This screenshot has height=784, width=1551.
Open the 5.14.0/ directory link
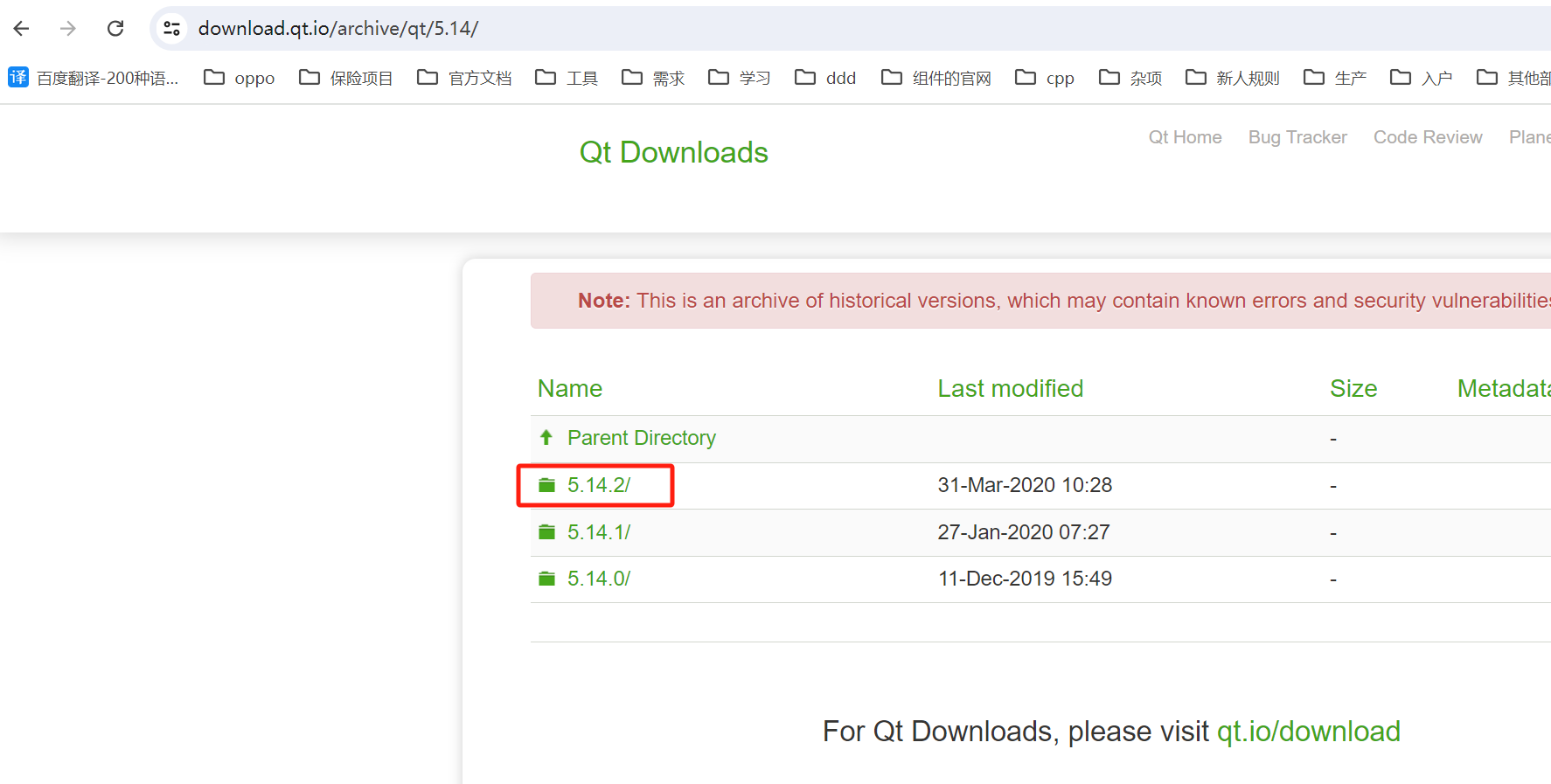click(x=599, y=579)
